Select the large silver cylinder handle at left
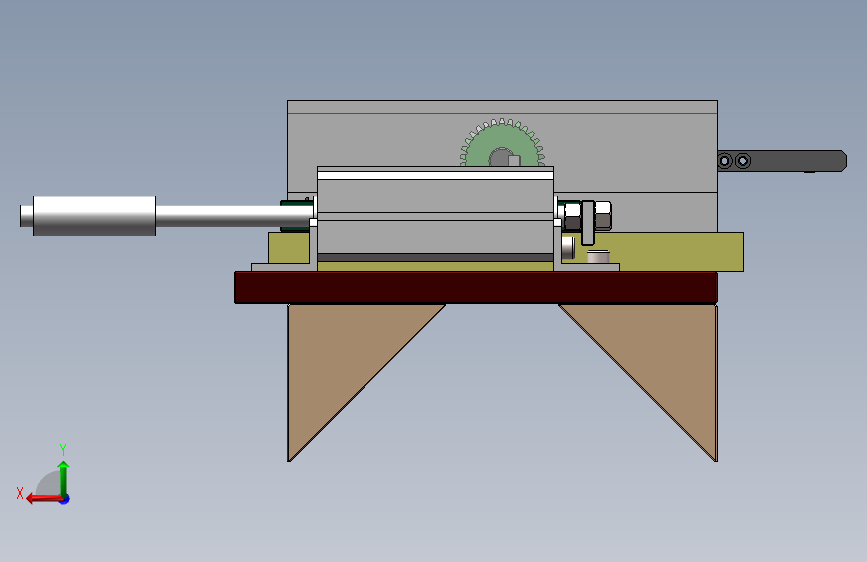Image resolution: width=867 pixels, height=562 pixels. [95, 216]
